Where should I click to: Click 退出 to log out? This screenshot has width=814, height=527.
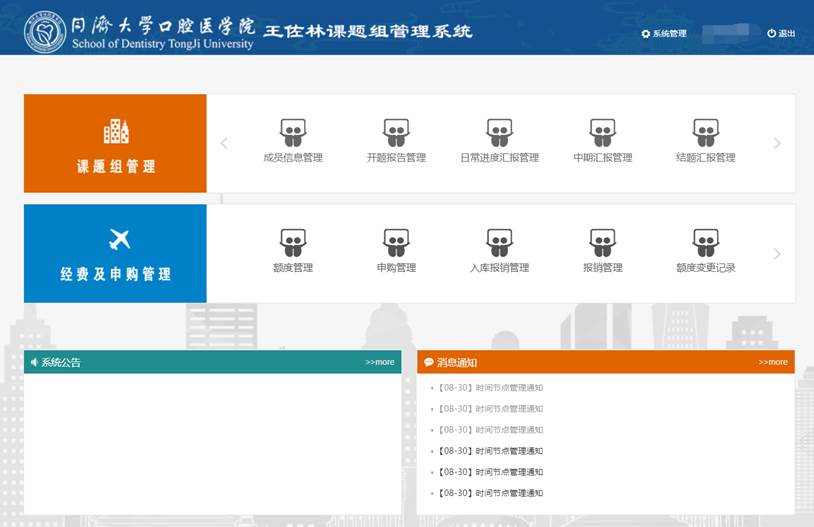[782, 34]
